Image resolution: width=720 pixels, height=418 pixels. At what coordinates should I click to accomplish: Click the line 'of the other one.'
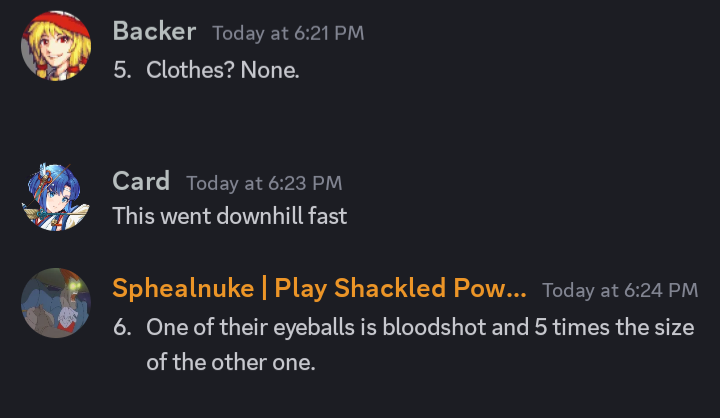pos(231,362)
